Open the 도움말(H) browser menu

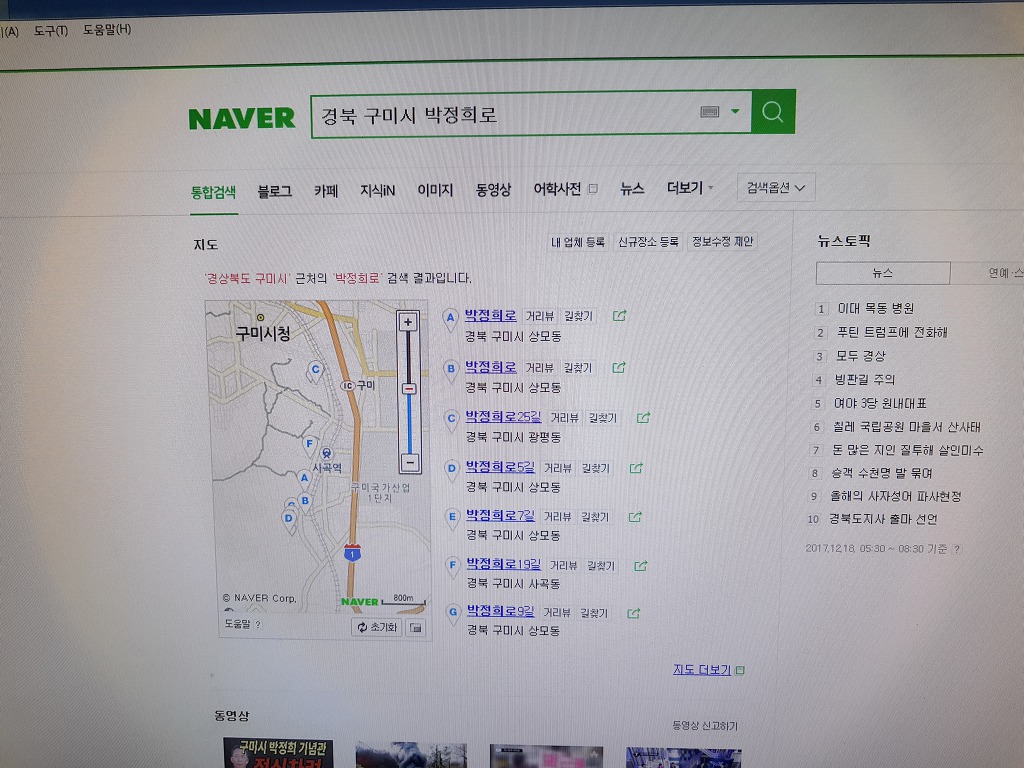click(x=107, y=29)
